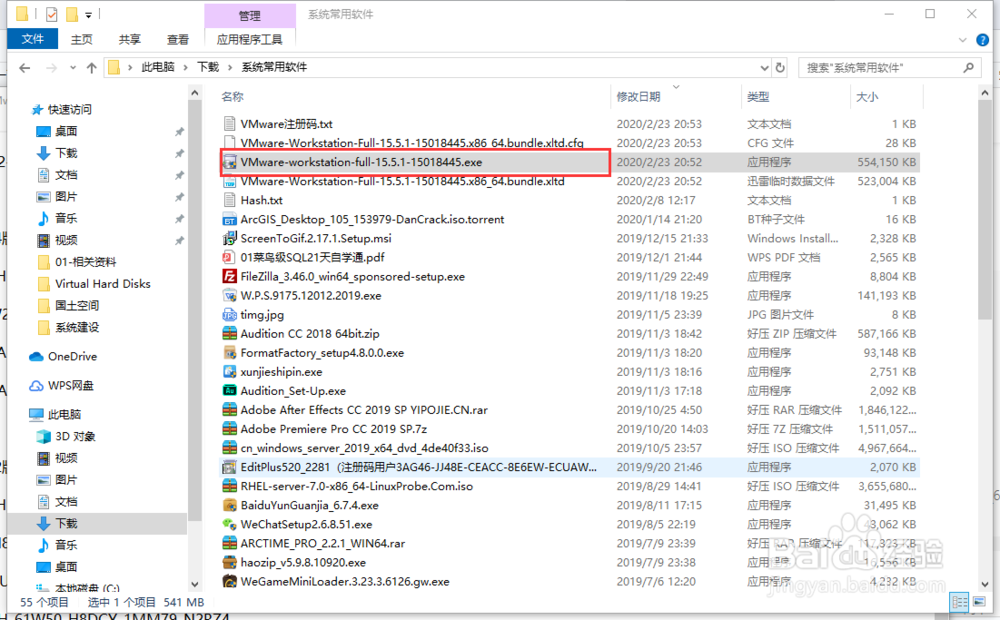Screen dimensions: 1000x620
Task: Select the FileZilla setup installer icon
Action: tap(229, 276)
